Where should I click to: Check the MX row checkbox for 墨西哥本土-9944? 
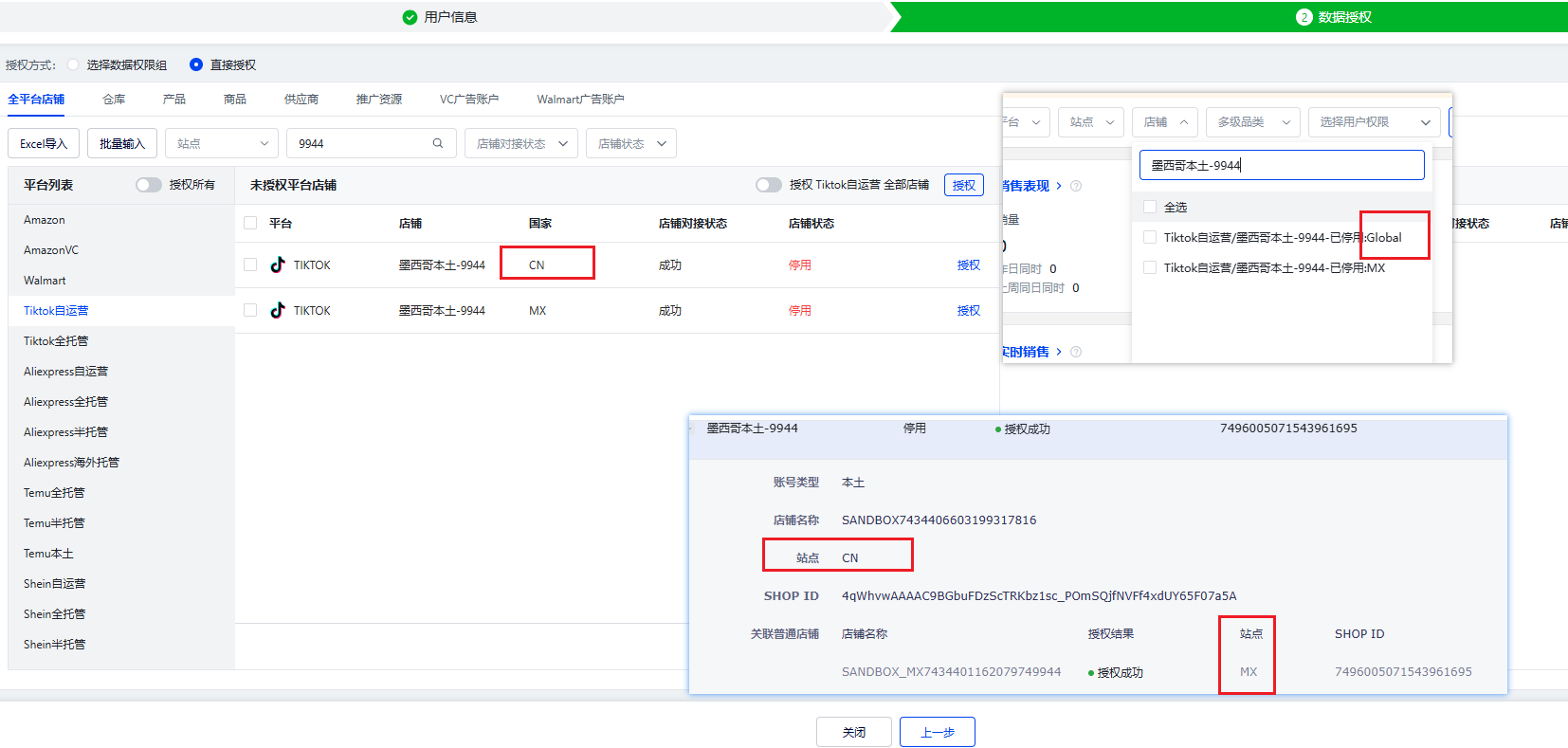click(x=250, y=310)
